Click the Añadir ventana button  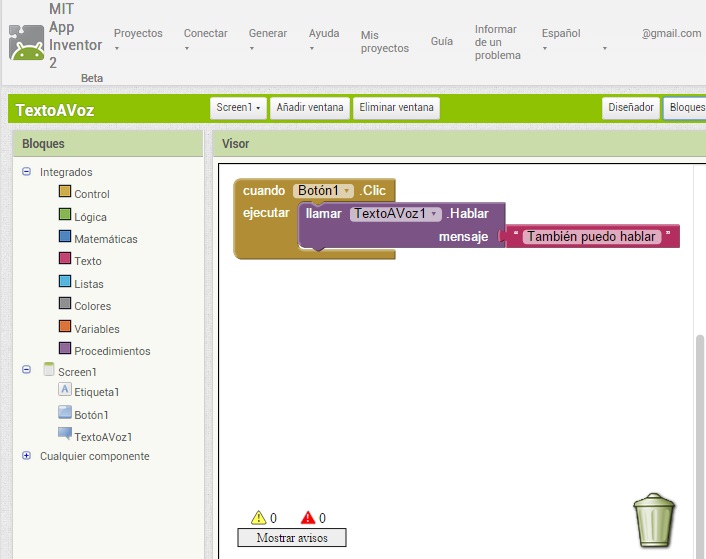[x=310, y=108]
